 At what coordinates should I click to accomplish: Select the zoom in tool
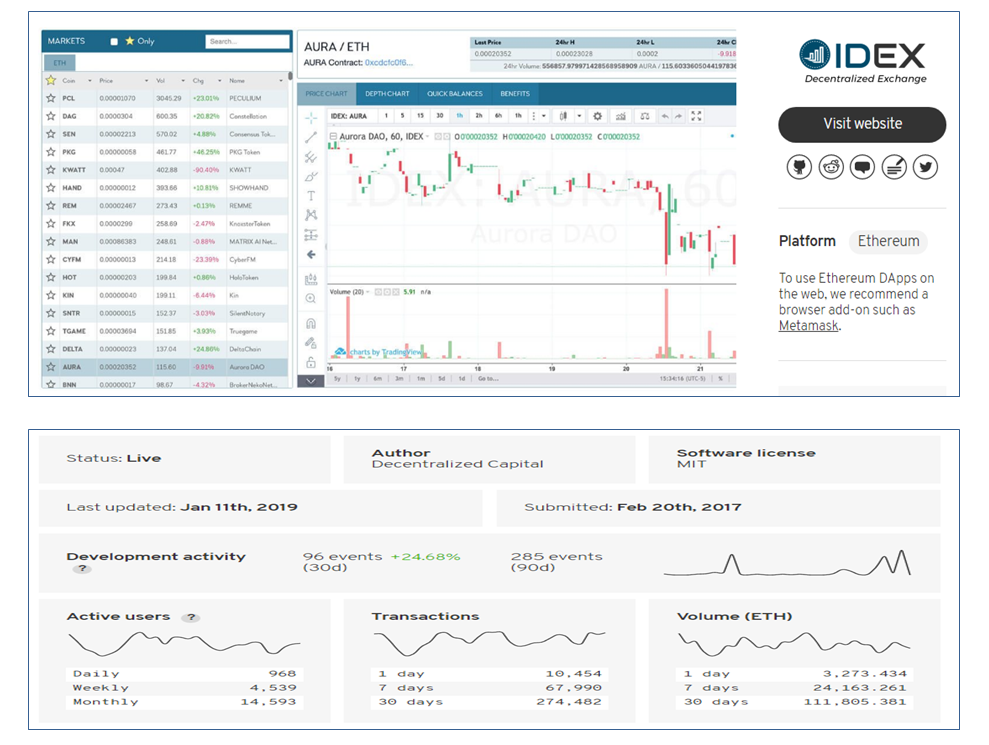click(x=311, y=298)
